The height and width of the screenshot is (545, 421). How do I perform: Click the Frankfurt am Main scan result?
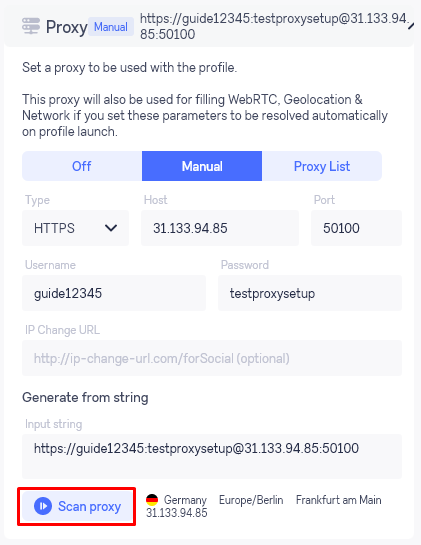(x=339, y=500)
